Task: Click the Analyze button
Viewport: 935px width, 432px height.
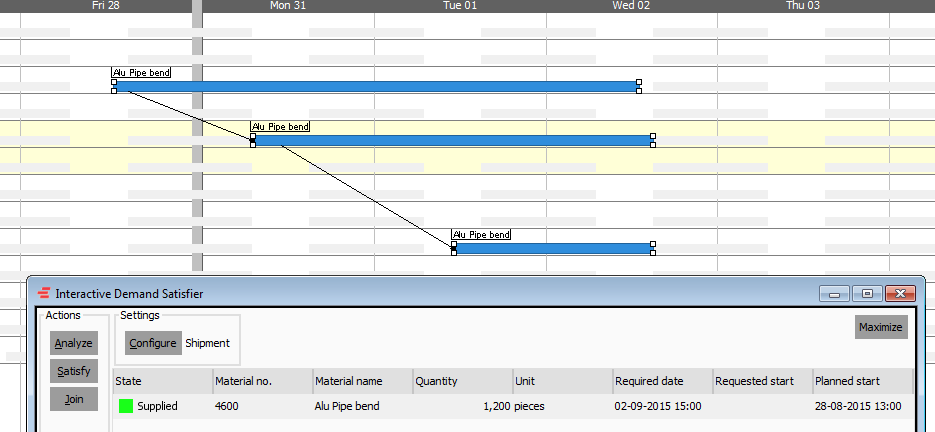Action: 74,343
